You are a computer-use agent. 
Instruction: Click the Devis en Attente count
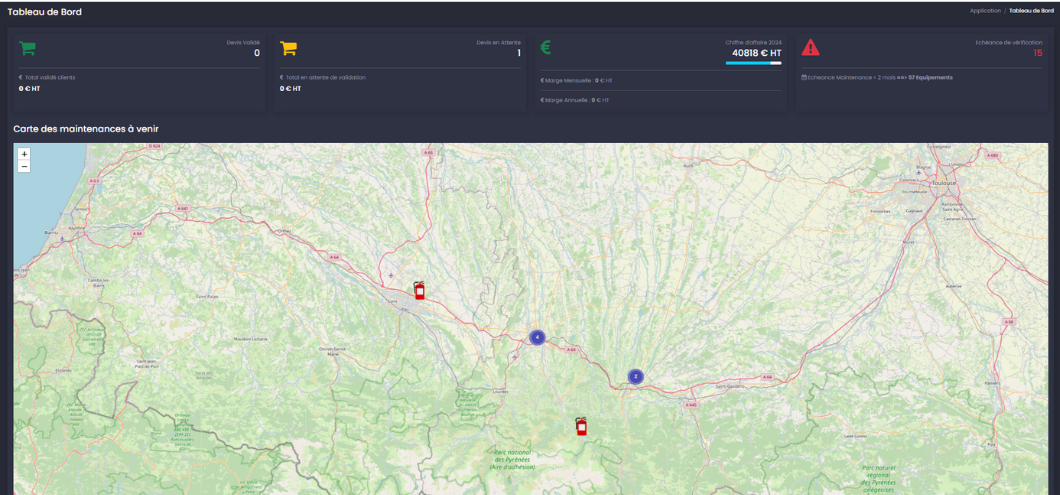(518, 53)
